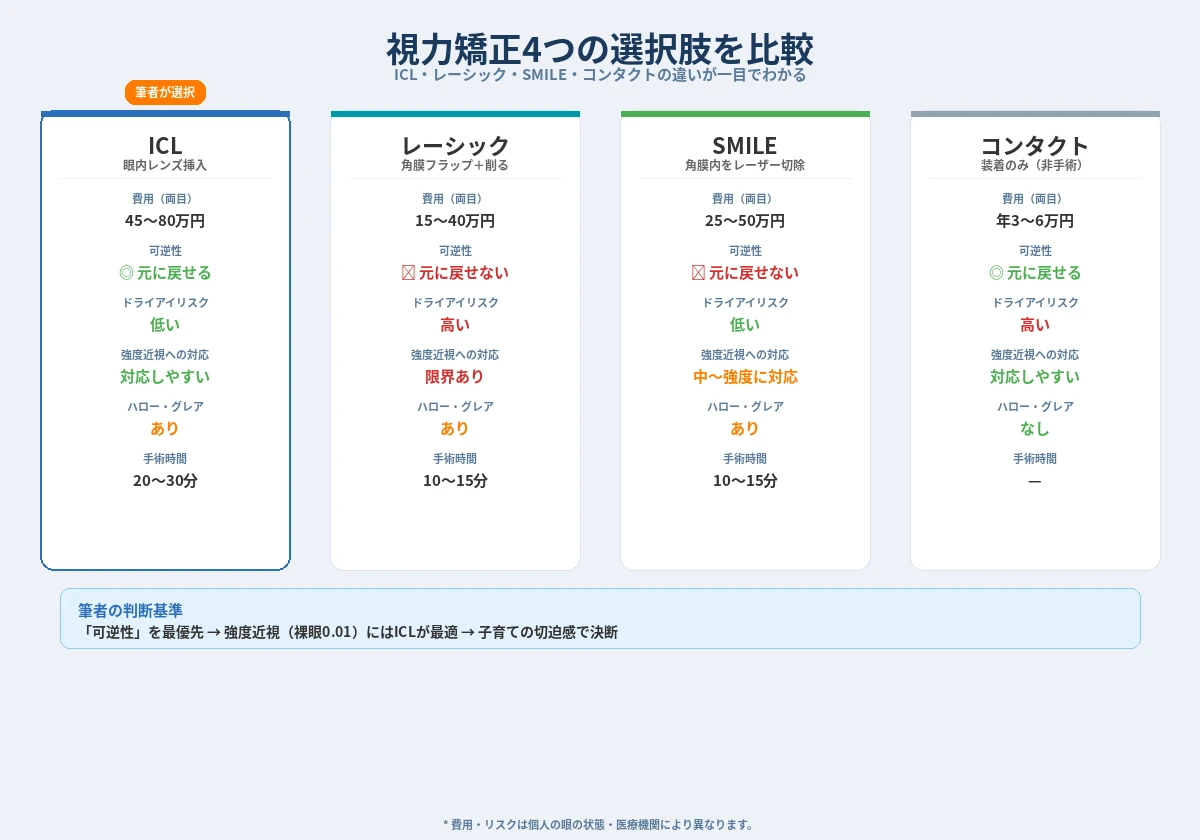
Task: Click SMILE cost value 25〜50万円
Action: pyautogui.click(x=745, y=221)
